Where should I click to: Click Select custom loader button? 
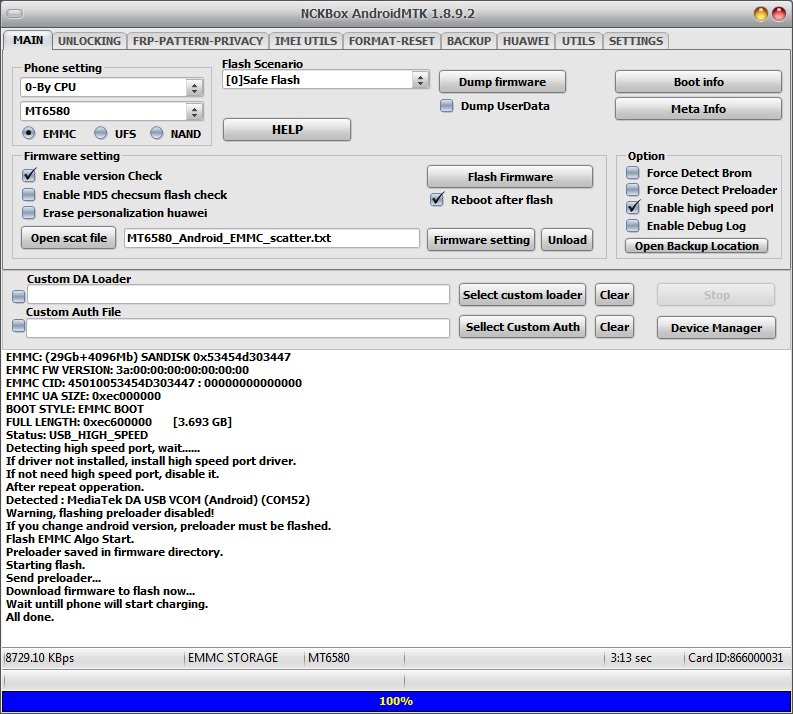click(522, 295)
